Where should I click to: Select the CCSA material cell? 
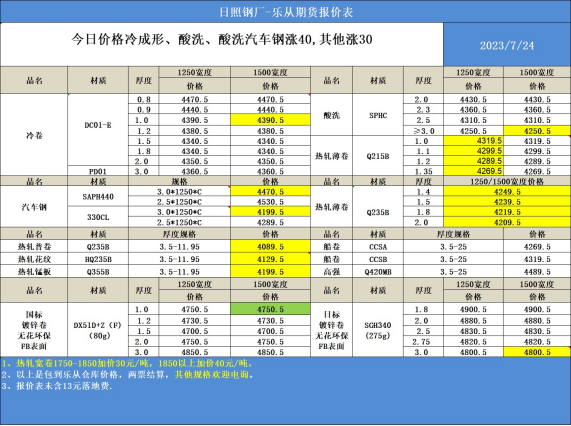pos(378,246)
